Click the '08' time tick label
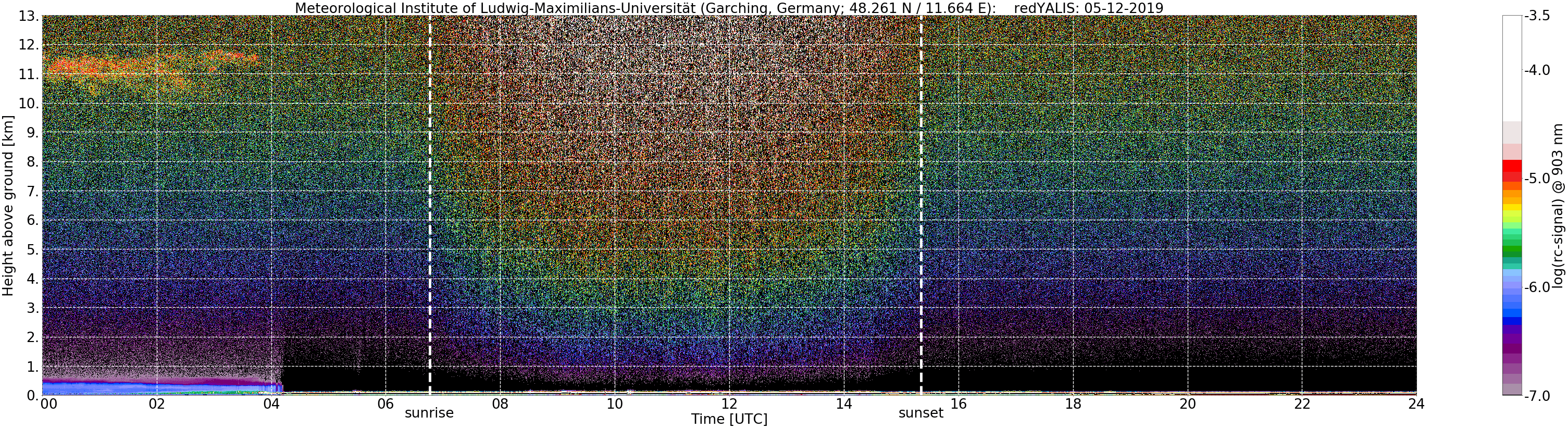The height and width of the screenshot is (429, 1568). (x=500, y=404)
